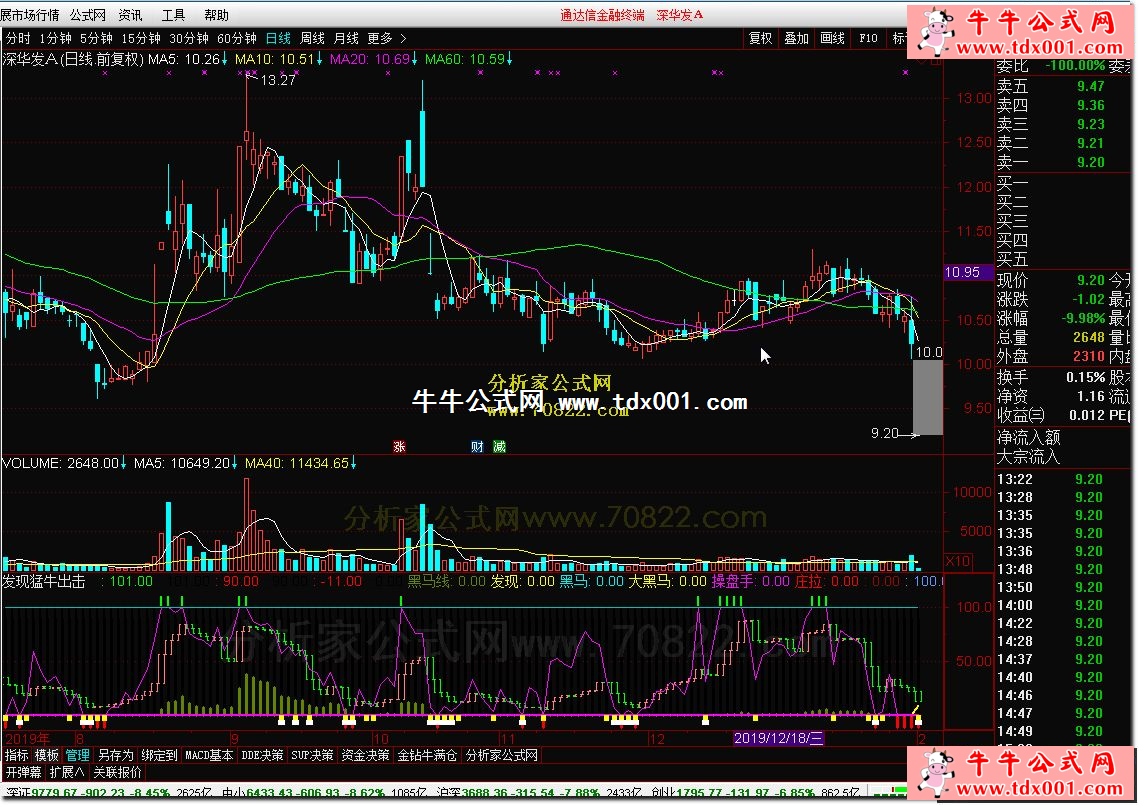1139x805 pixels.
Task: Select the 分析家公式网 indicator template
Action: click(x=502, y=755)
